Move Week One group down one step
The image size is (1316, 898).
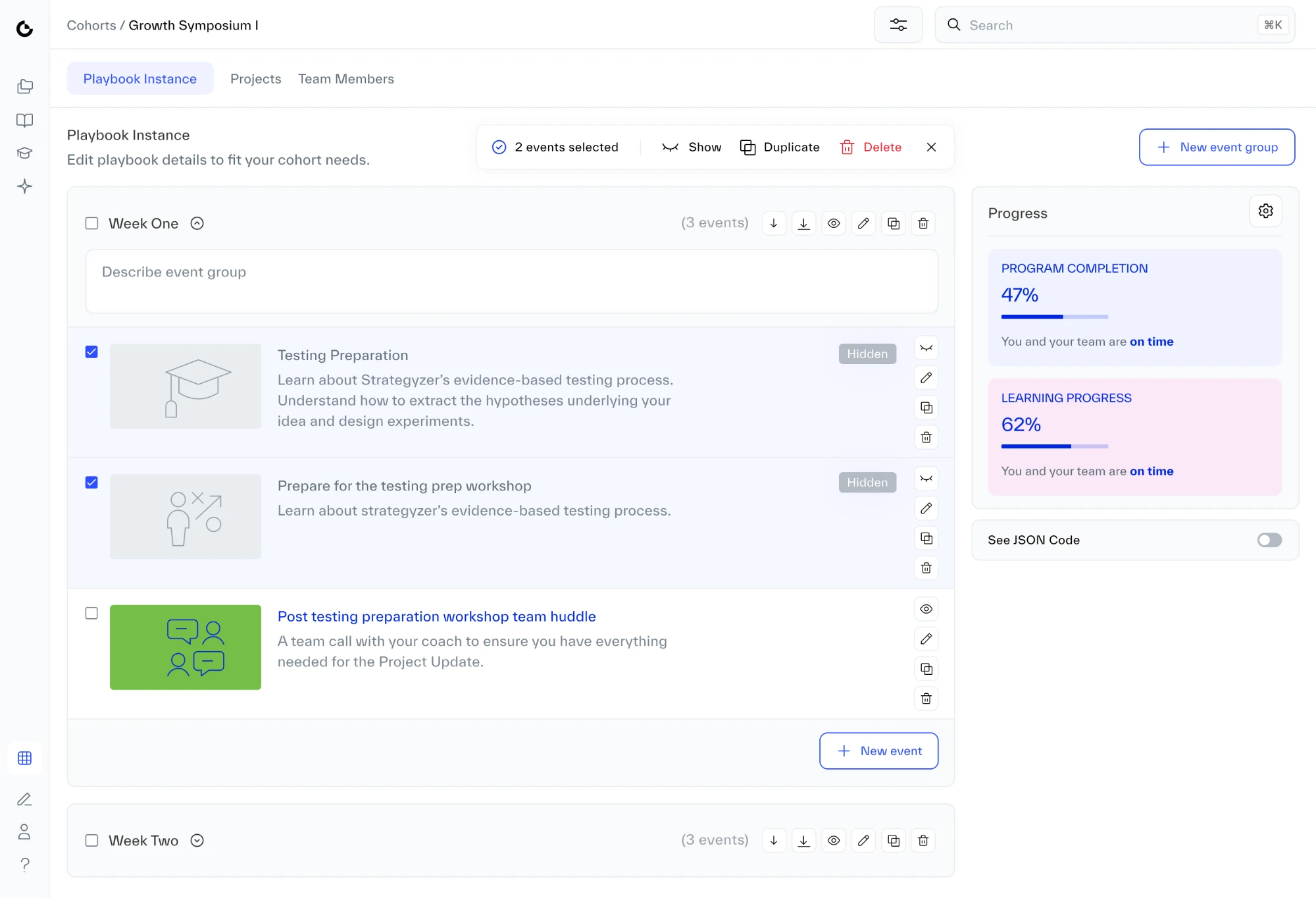774,223
